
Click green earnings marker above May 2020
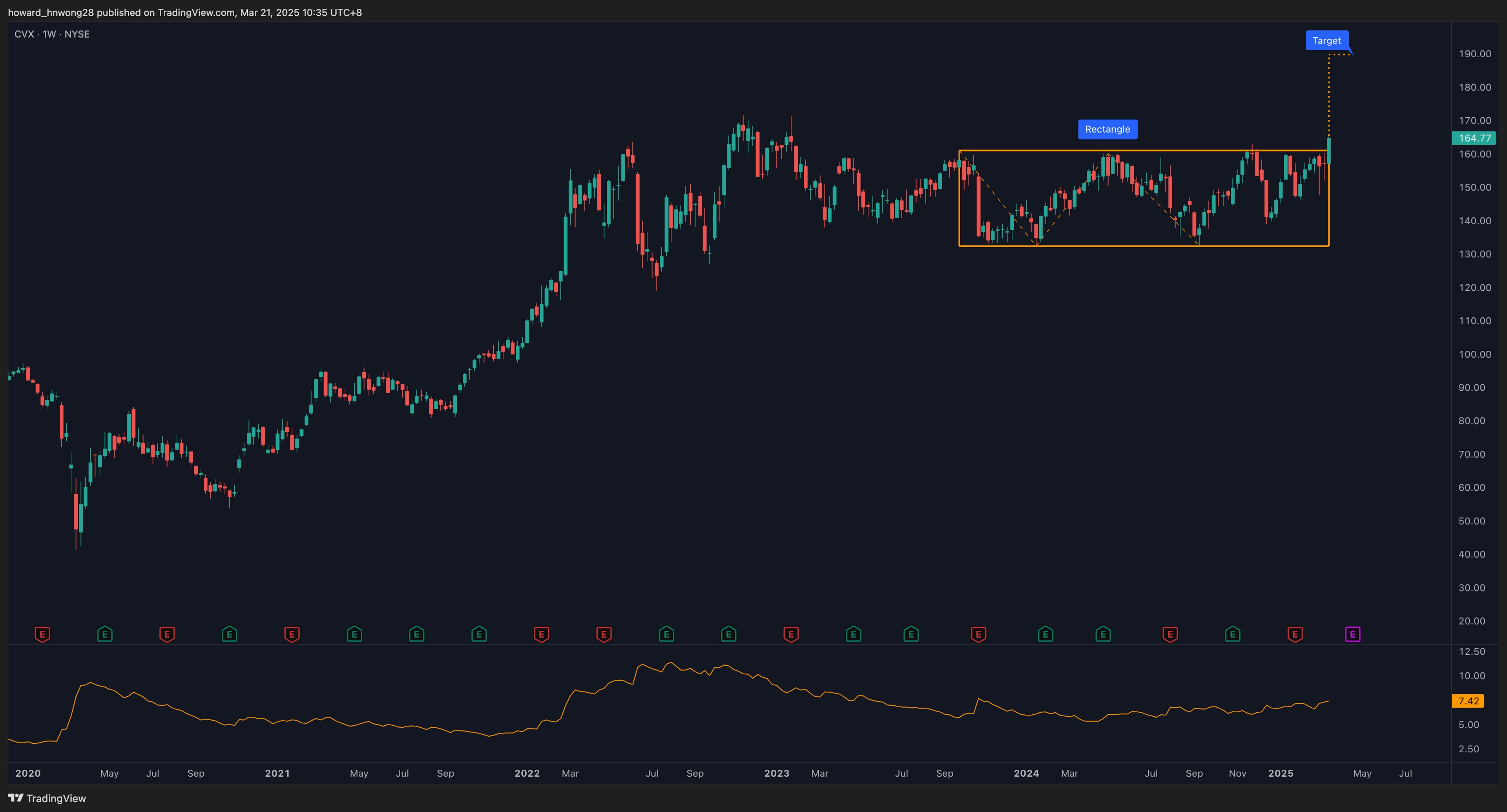point(105,634)
